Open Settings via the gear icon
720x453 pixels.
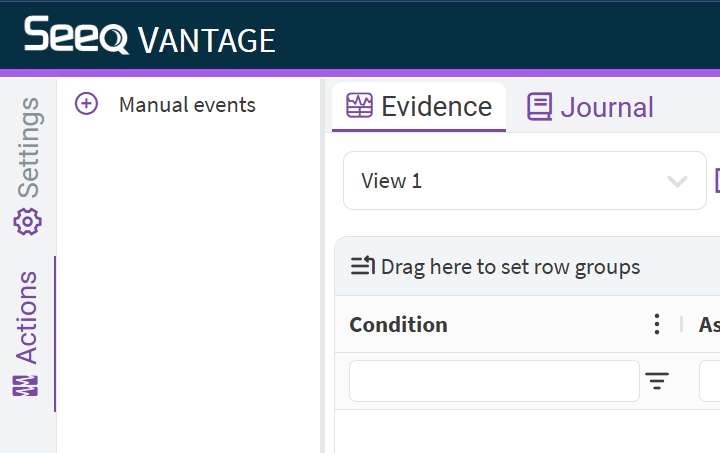(x=28, y=222)
